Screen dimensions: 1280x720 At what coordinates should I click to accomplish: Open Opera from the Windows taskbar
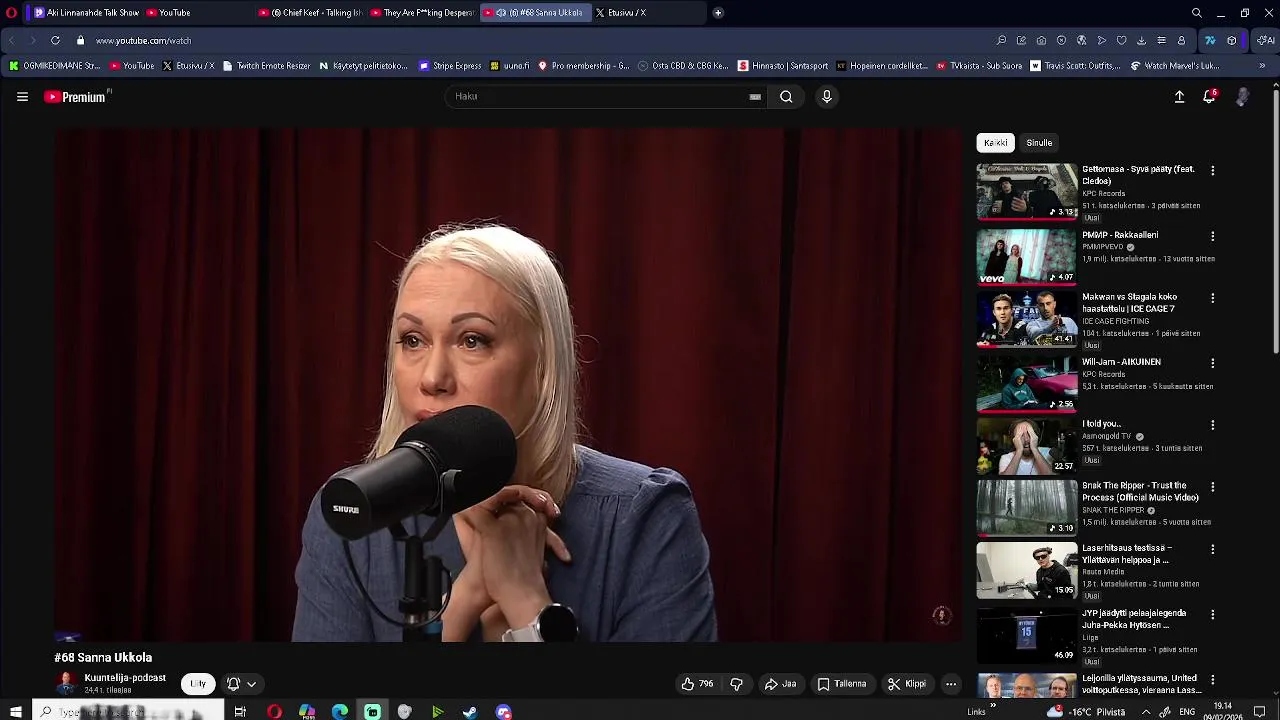274,712
